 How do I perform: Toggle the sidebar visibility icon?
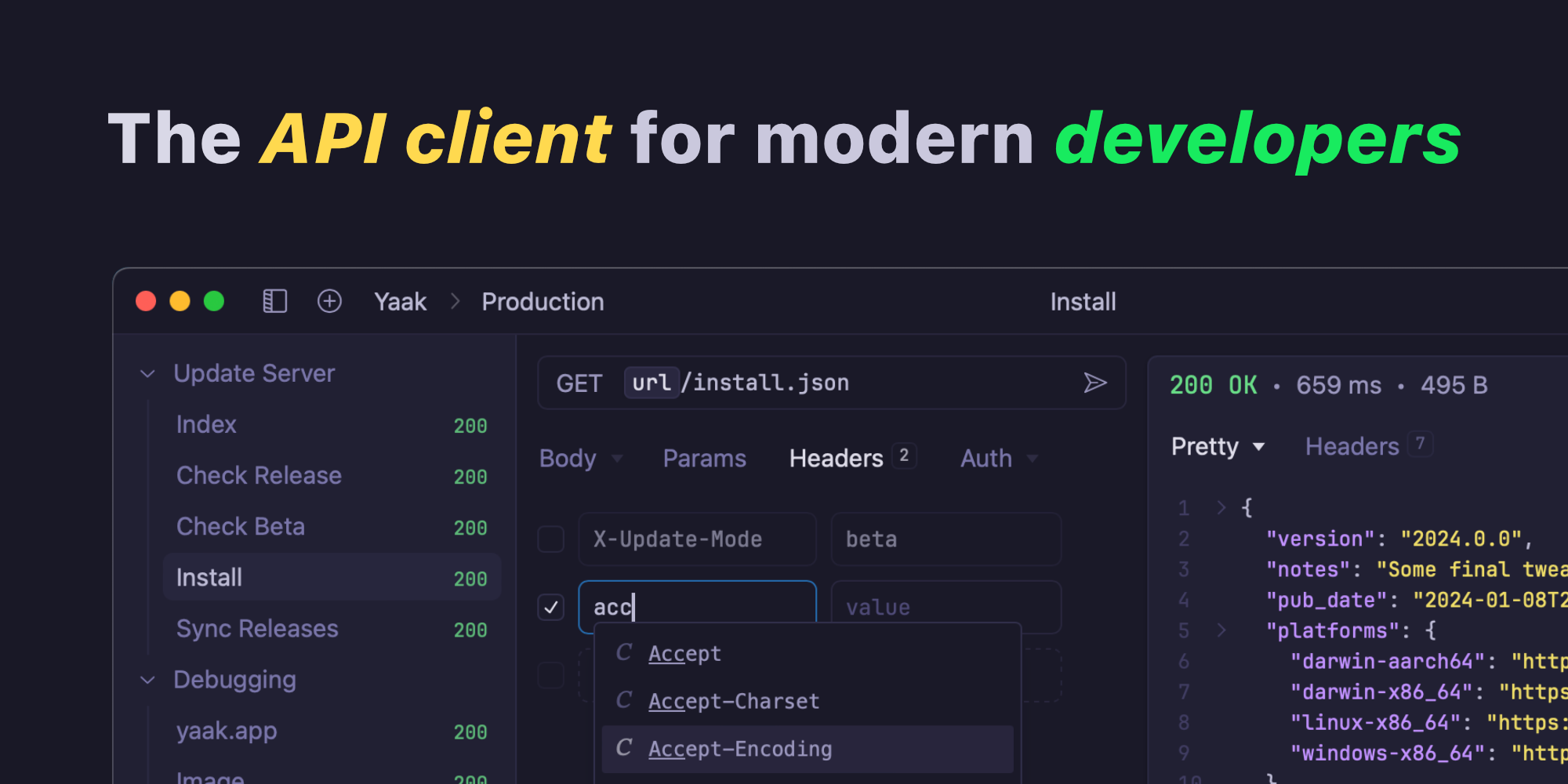coord(274,301)
